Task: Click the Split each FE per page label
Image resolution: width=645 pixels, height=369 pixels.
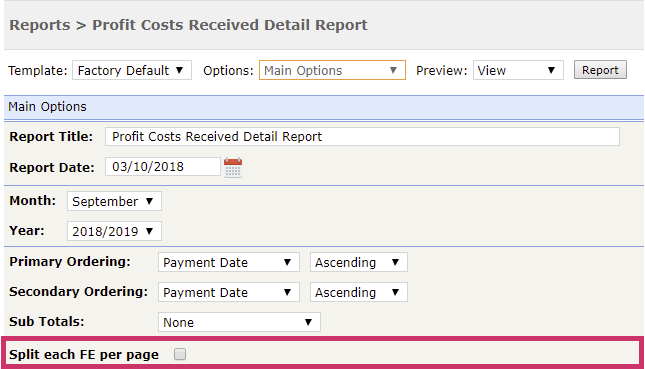Action: (x=84, y=355)
